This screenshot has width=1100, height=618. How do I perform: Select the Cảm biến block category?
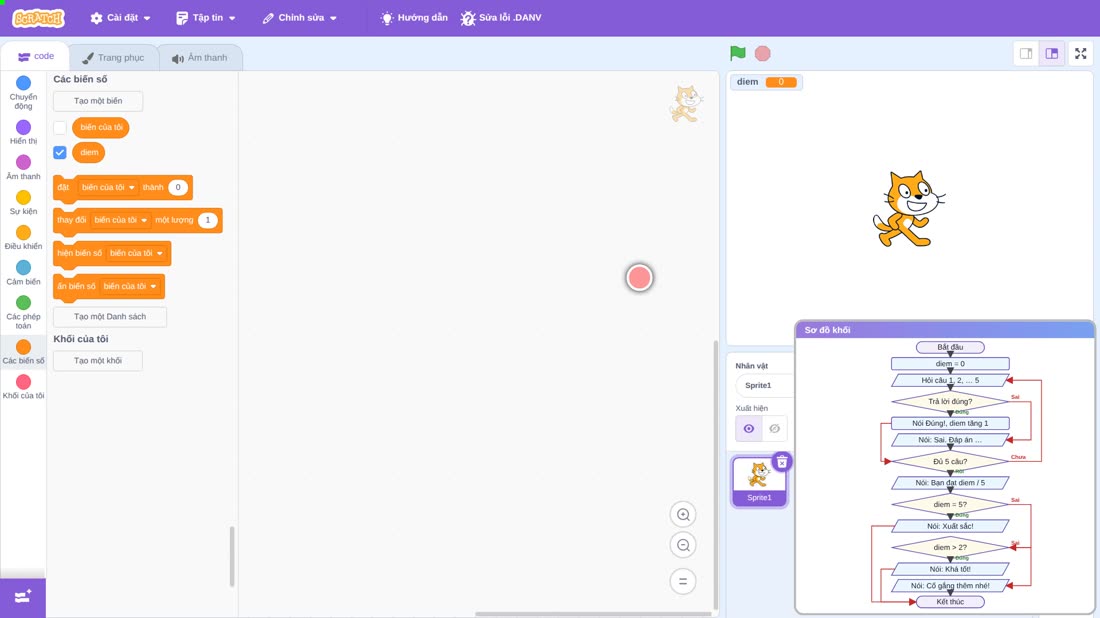coord(23,273)
